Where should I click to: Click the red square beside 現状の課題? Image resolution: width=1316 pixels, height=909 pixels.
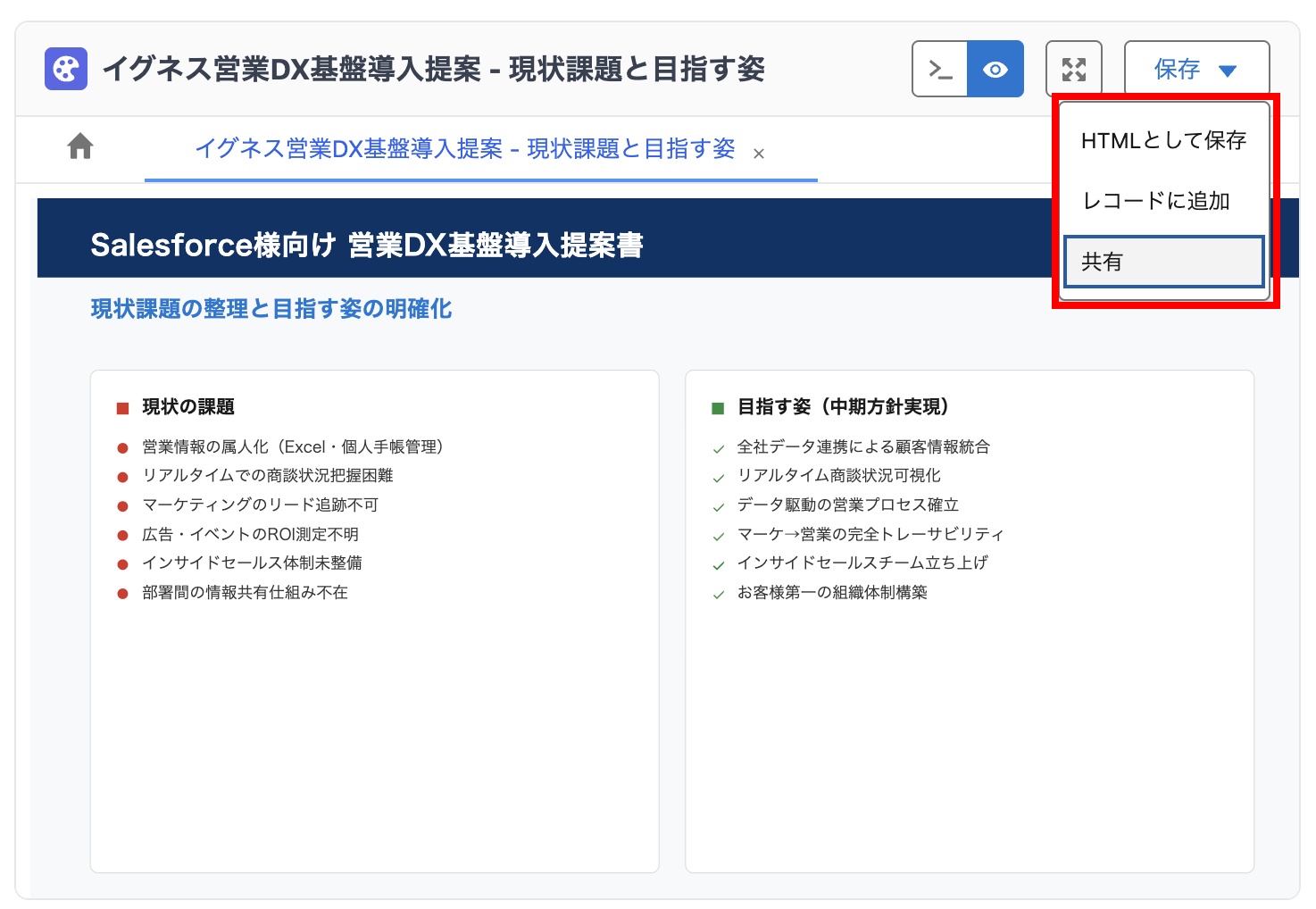click(x=123, y=408)
